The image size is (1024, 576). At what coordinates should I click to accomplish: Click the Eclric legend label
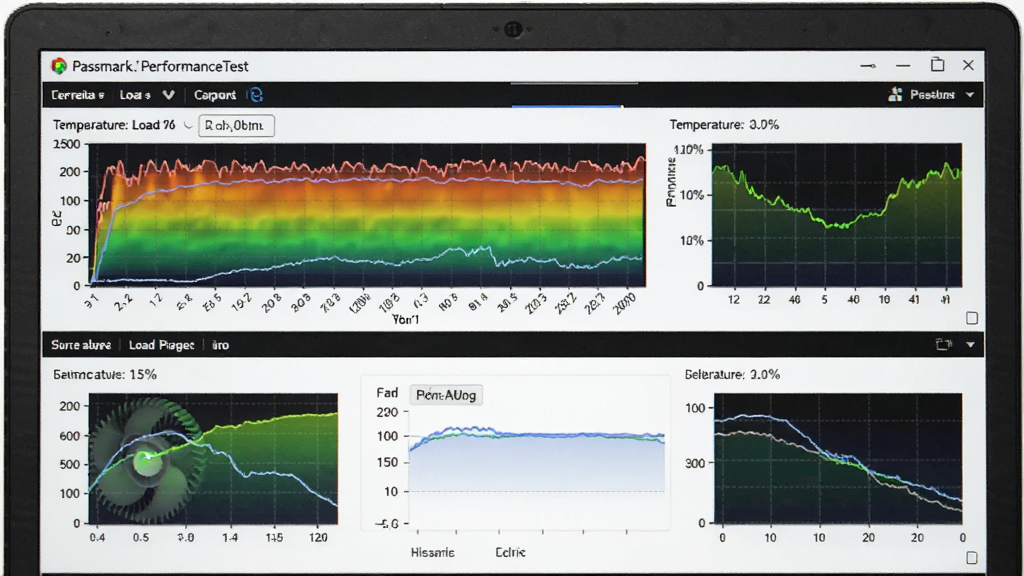point(510,552)
